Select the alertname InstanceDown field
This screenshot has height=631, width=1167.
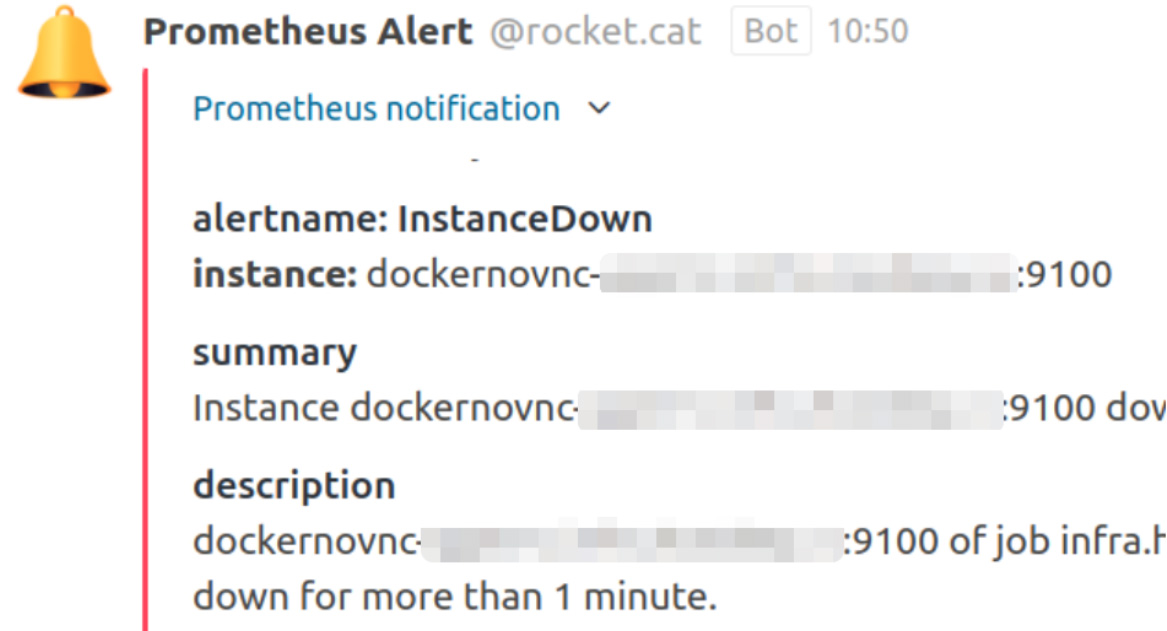(x=422, y=219)
